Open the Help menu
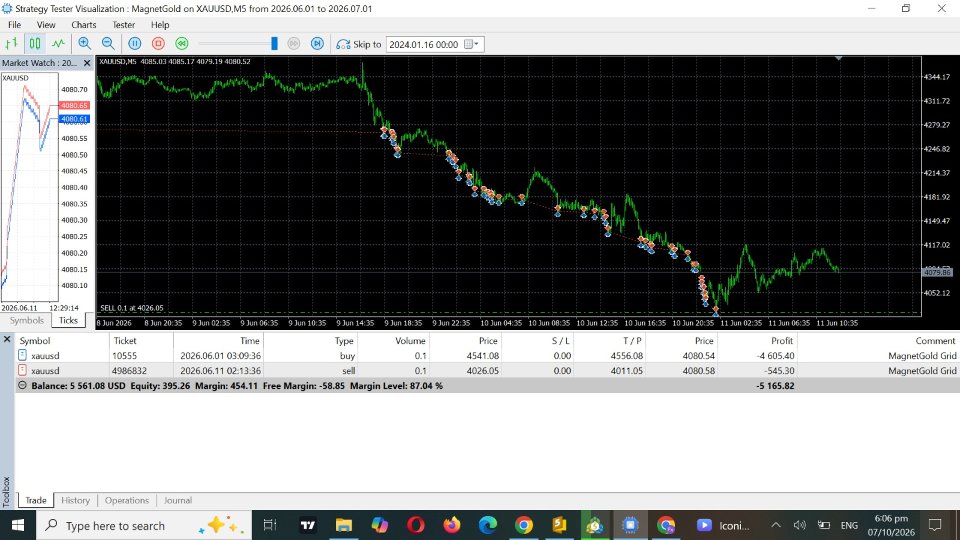 pyautogui.click(x=160, y=25)
